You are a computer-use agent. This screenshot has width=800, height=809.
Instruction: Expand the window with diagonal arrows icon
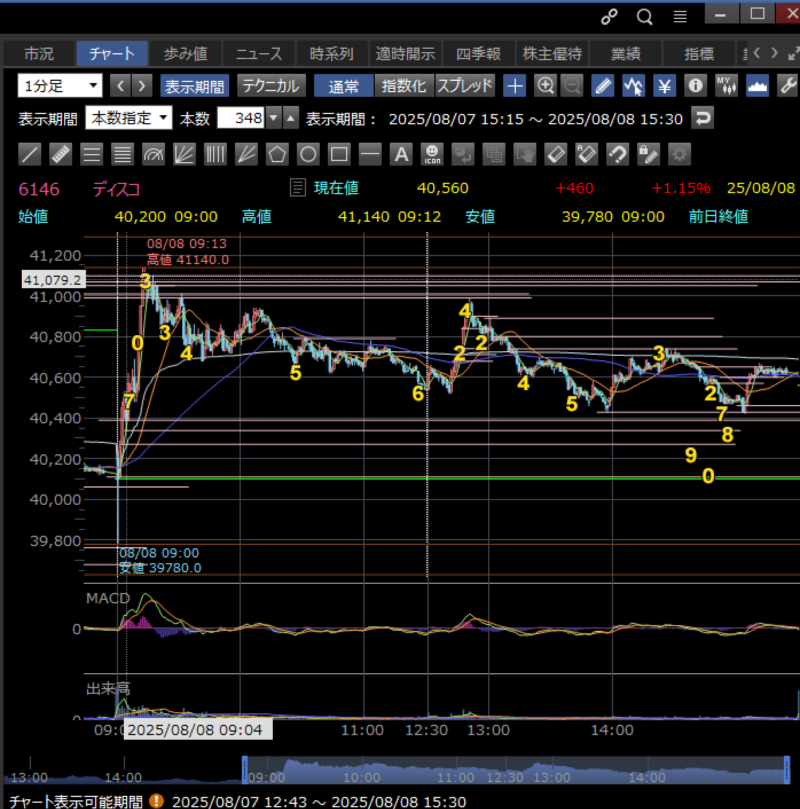click(794, 54)
